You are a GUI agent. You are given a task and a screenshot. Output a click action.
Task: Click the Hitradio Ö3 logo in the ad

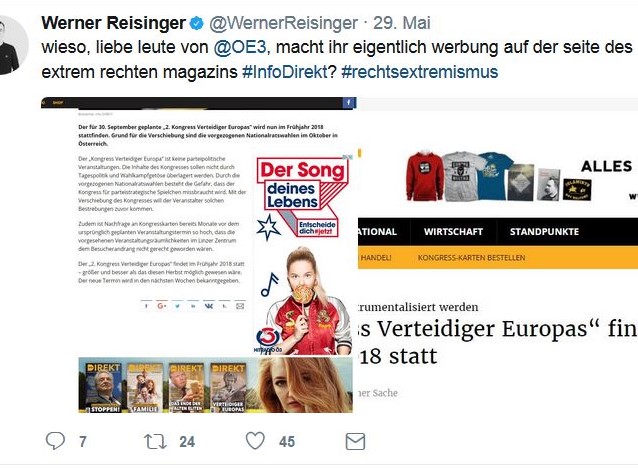click(x=267, y=340)
